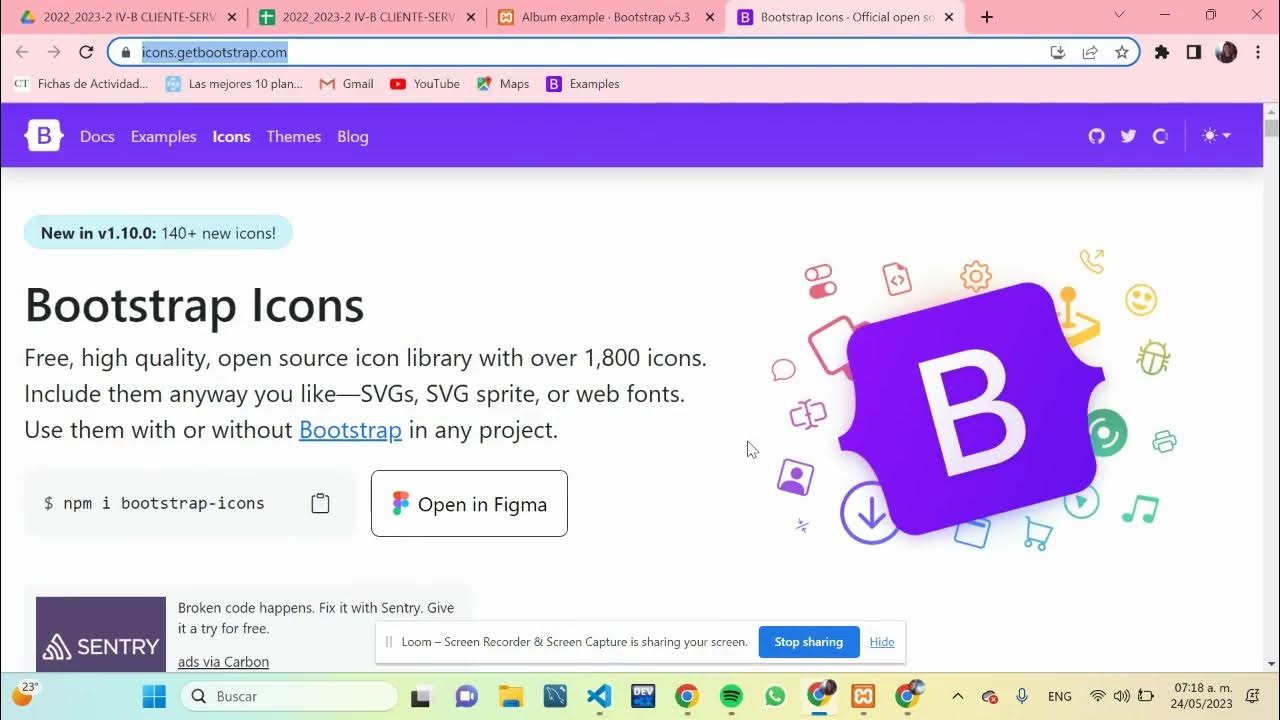Hide the Loom sharing notification
The width and height of the screenshot is (1280, 720).
(x=882, y=642)
